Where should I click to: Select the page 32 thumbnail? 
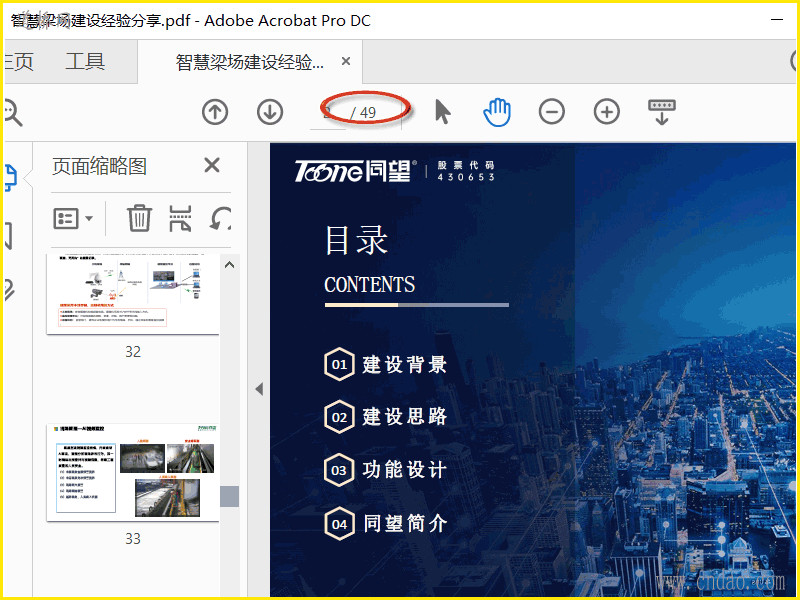click(x=133, y=294)
